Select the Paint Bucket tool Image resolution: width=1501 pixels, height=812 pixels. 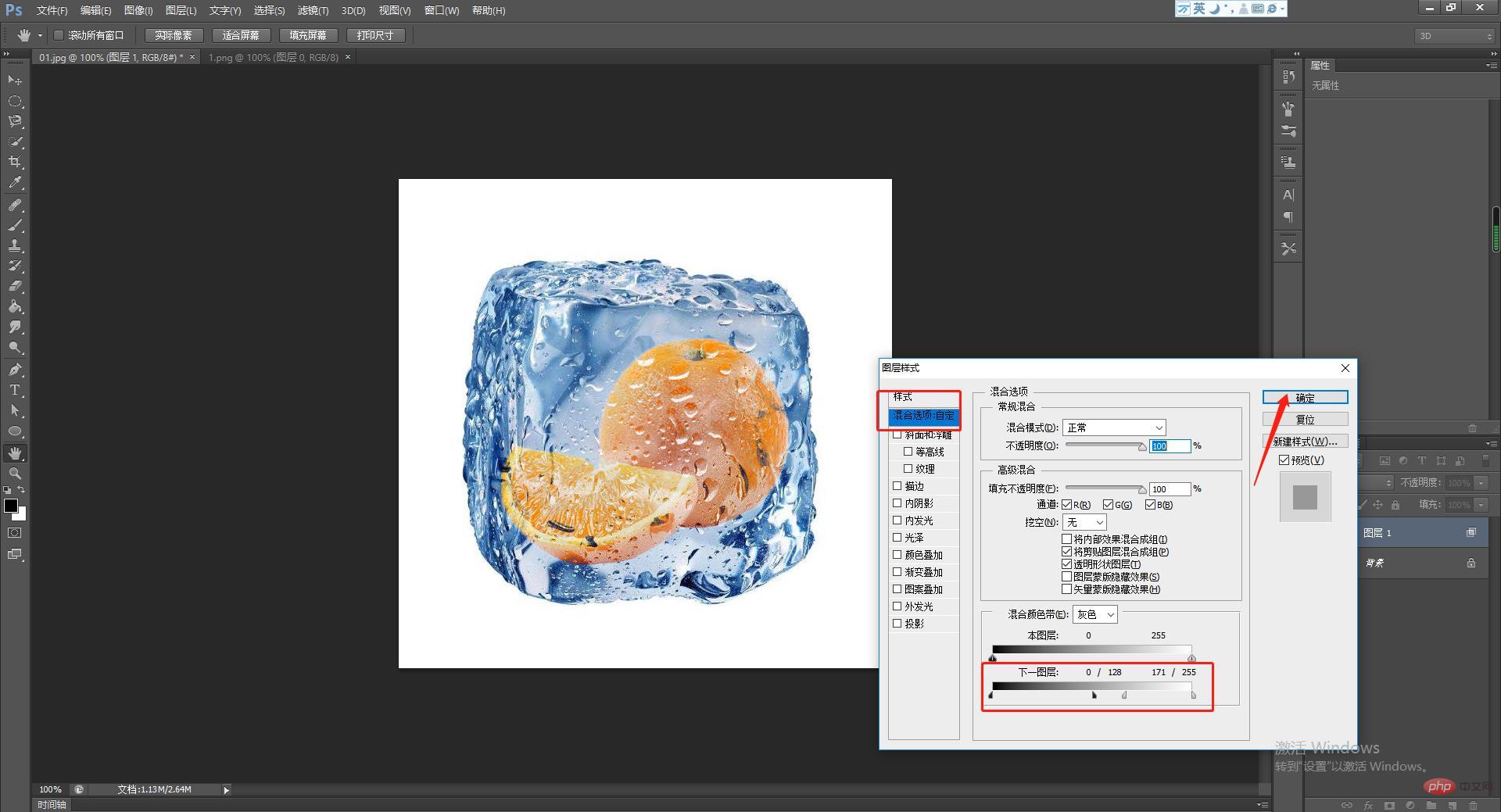coord(15,306)
